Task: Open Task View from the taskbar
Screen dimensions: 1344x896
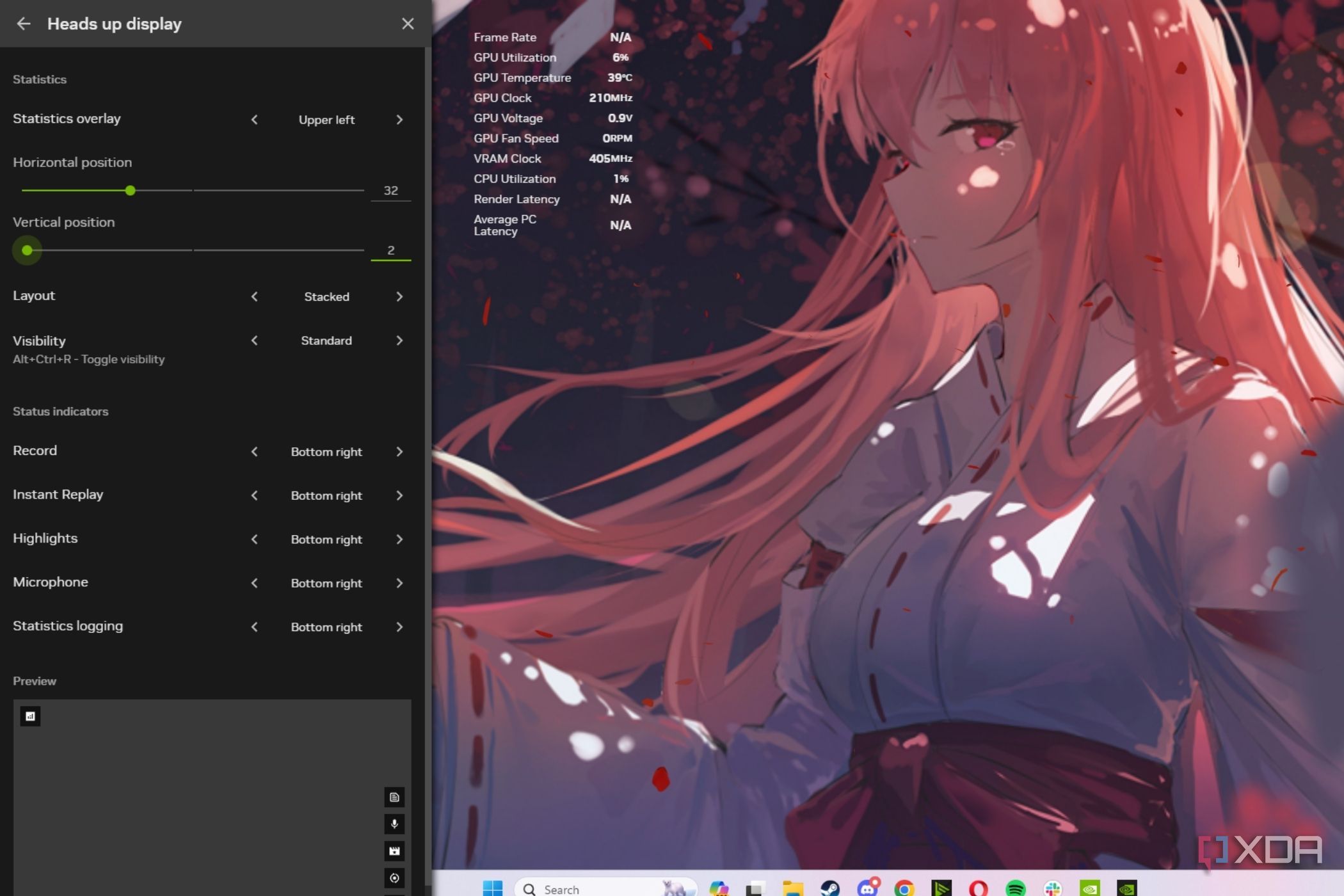Action: tap(756, 888)
